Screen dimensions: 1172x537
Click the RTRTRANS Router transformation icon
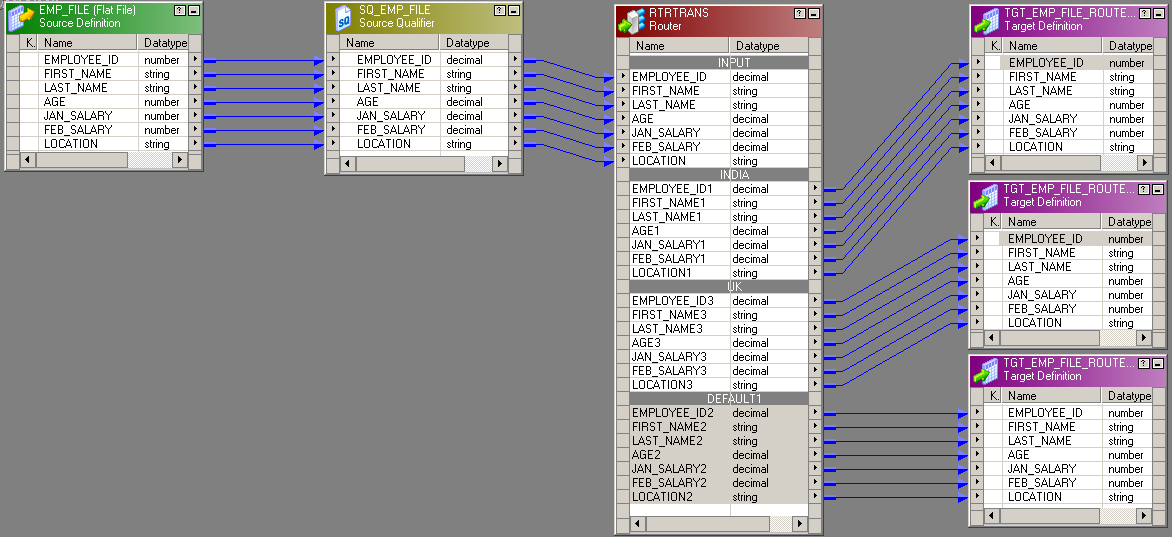[x=631, y=20]
